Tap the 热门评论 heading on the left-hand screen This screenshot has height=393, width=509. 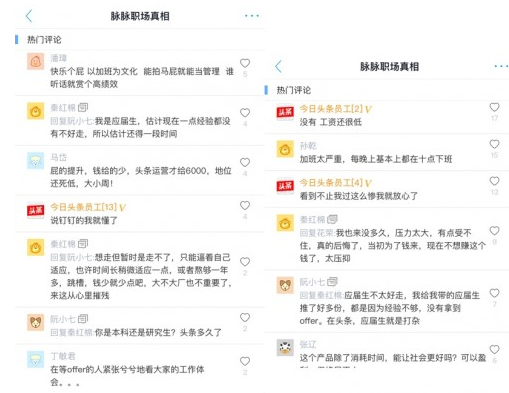[x=44, y=40]
